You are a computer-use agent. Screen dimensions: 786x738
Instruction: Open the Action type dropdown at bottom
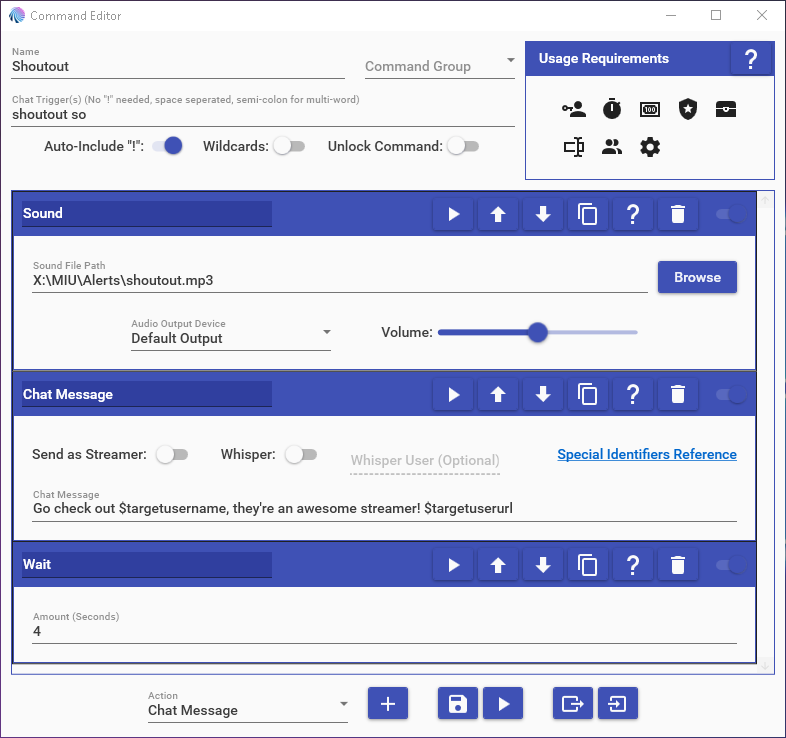(247, 710)
